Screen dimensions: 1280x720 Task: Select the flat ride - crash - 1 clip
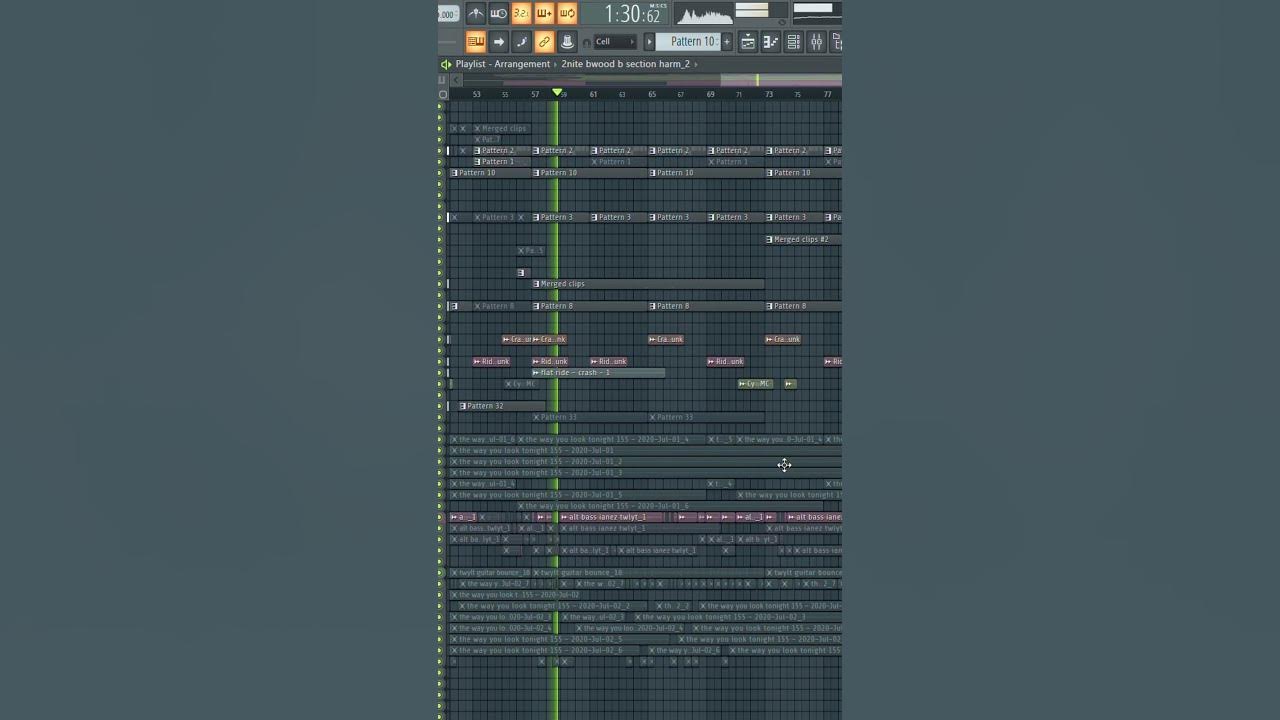click(598, 372)
